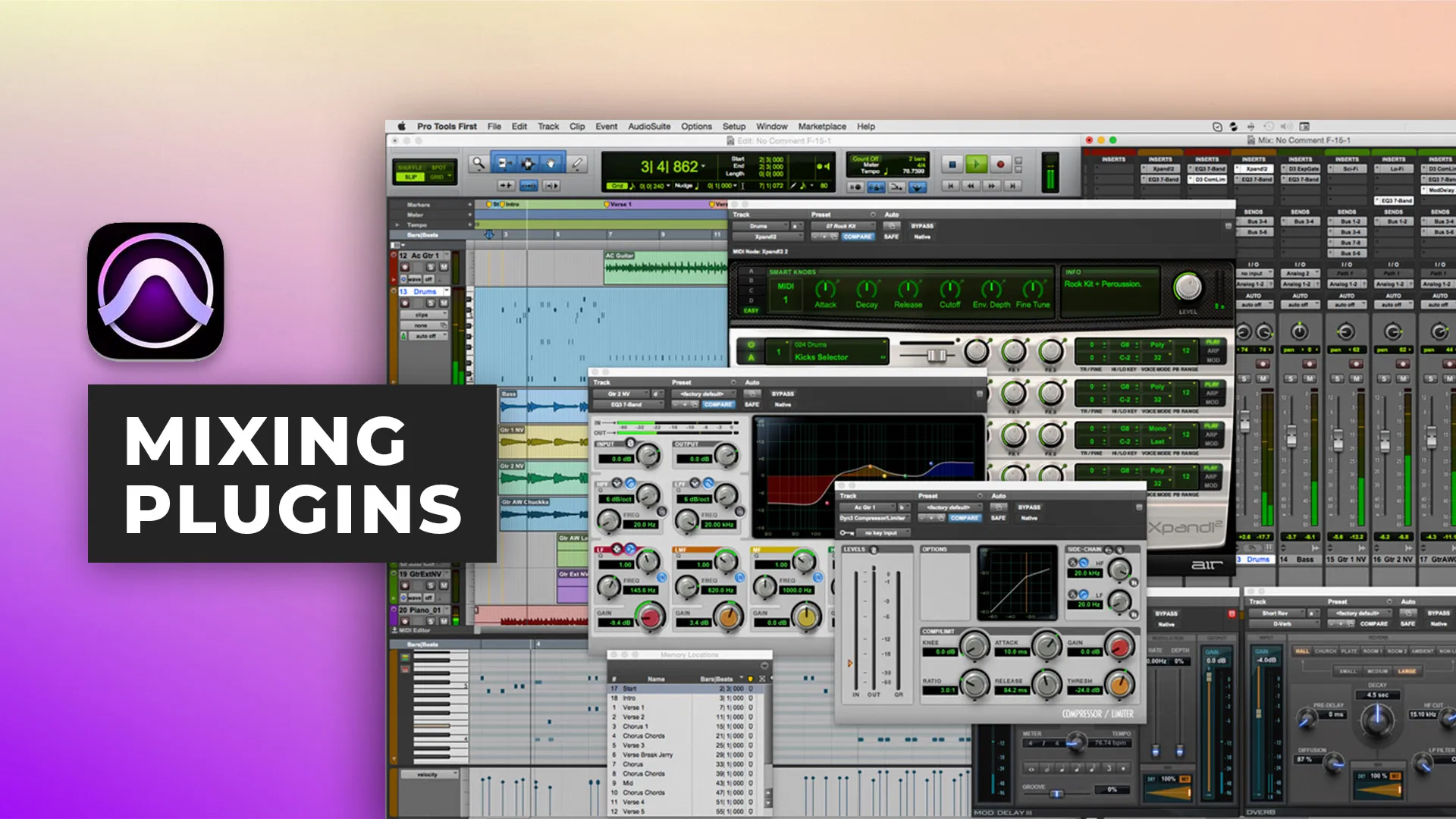Image resolution: width=1456 pixels, height=819 pixels.
Task: Record-arm the Bass channel in Mix window
Action: click(1309, 364)
